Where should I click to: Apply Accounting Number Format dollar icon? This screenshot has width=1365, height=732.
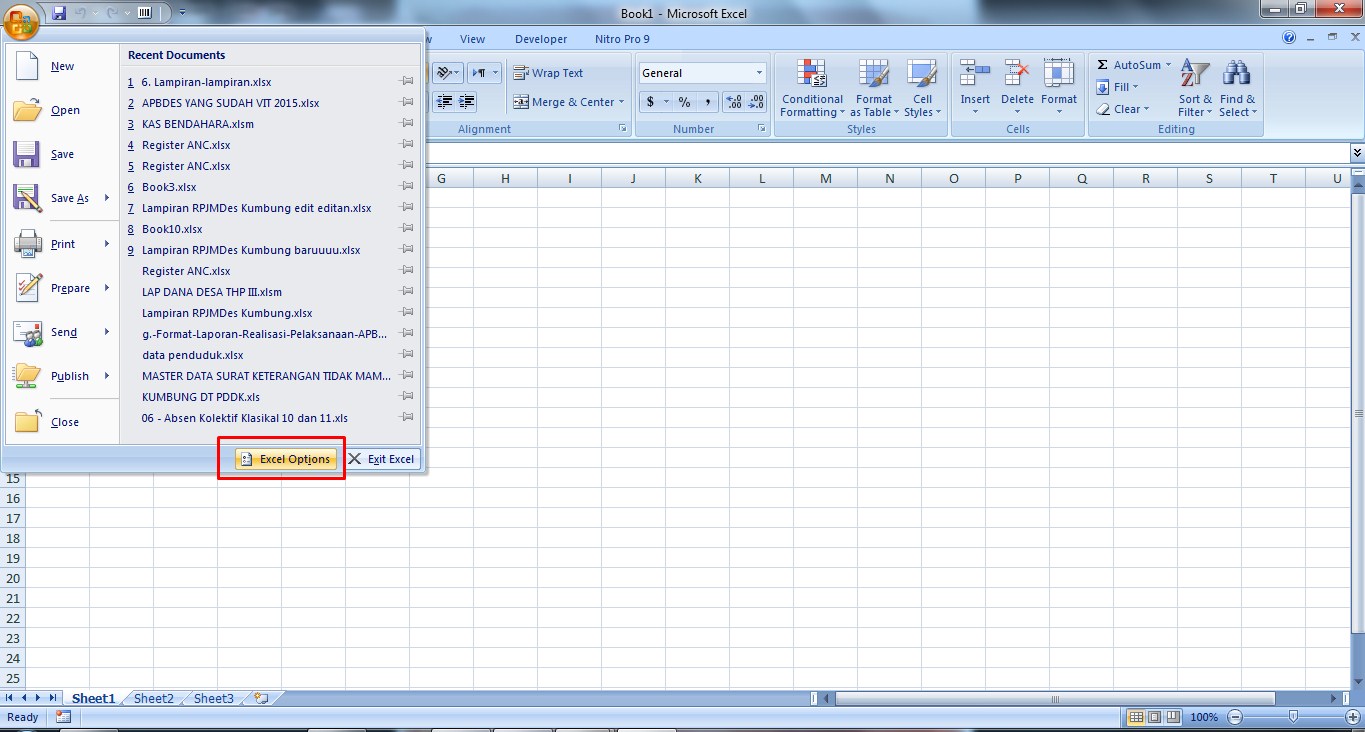pyautogui.click(x=651, y=102)
